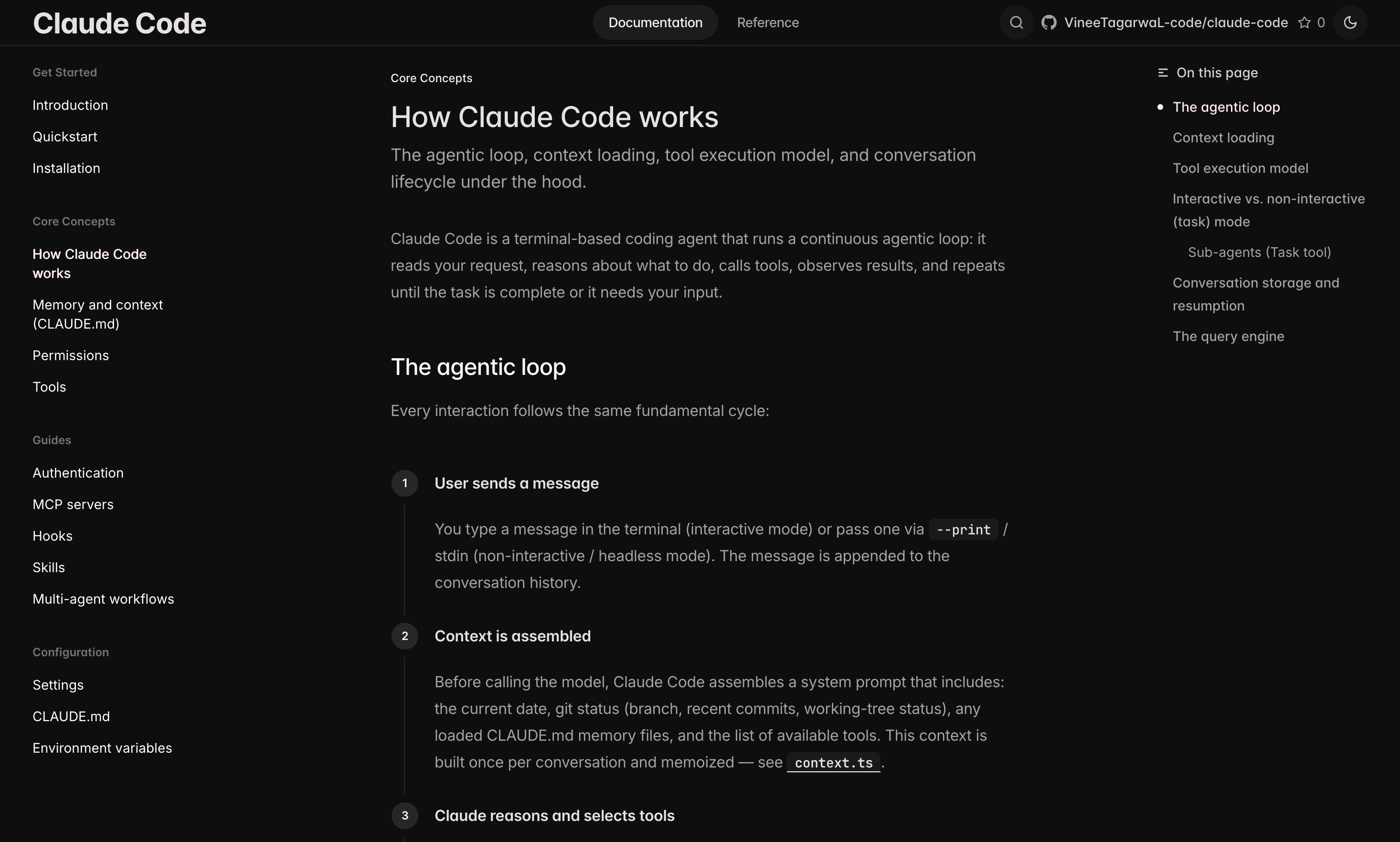Open the Hooks guide

click(x=52, y=536)
